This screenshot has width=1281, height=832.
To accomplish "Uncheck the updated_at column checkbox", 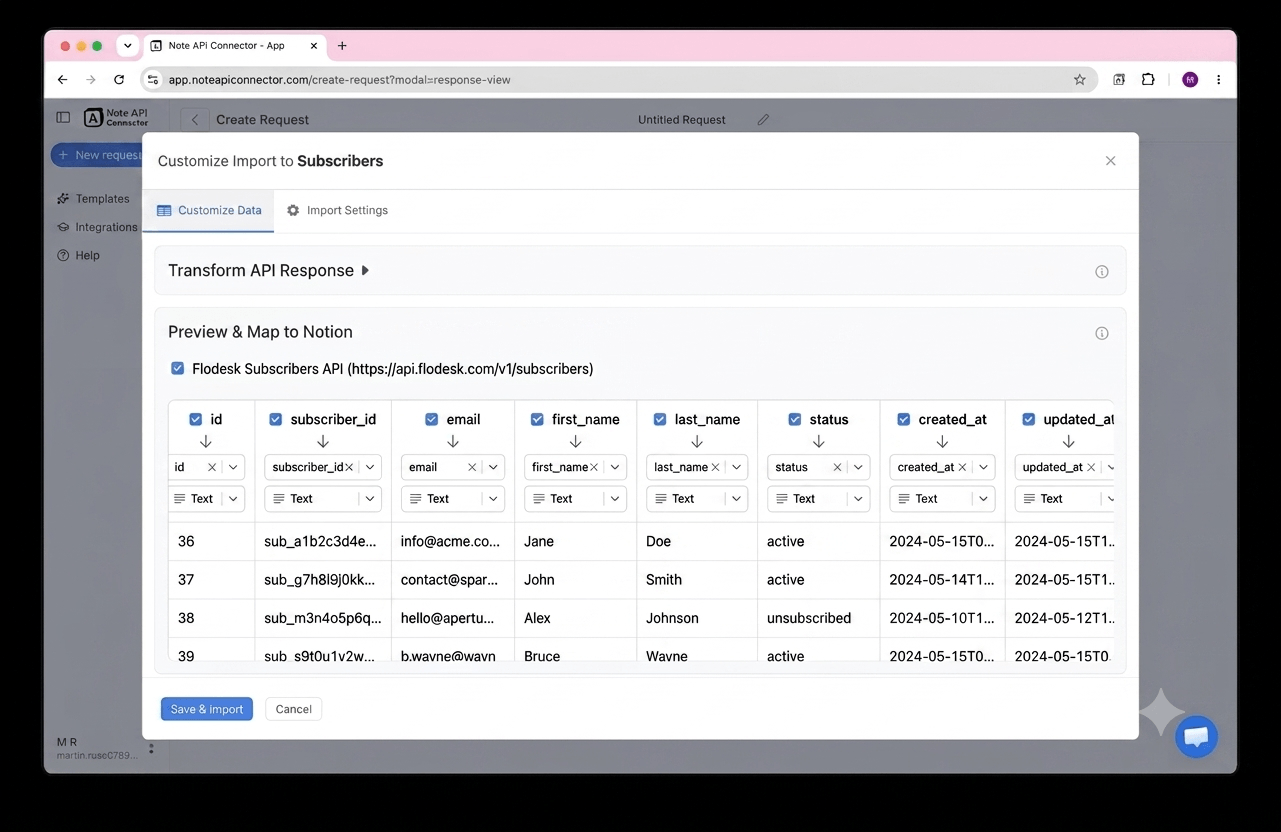I will coord(1029,420).
